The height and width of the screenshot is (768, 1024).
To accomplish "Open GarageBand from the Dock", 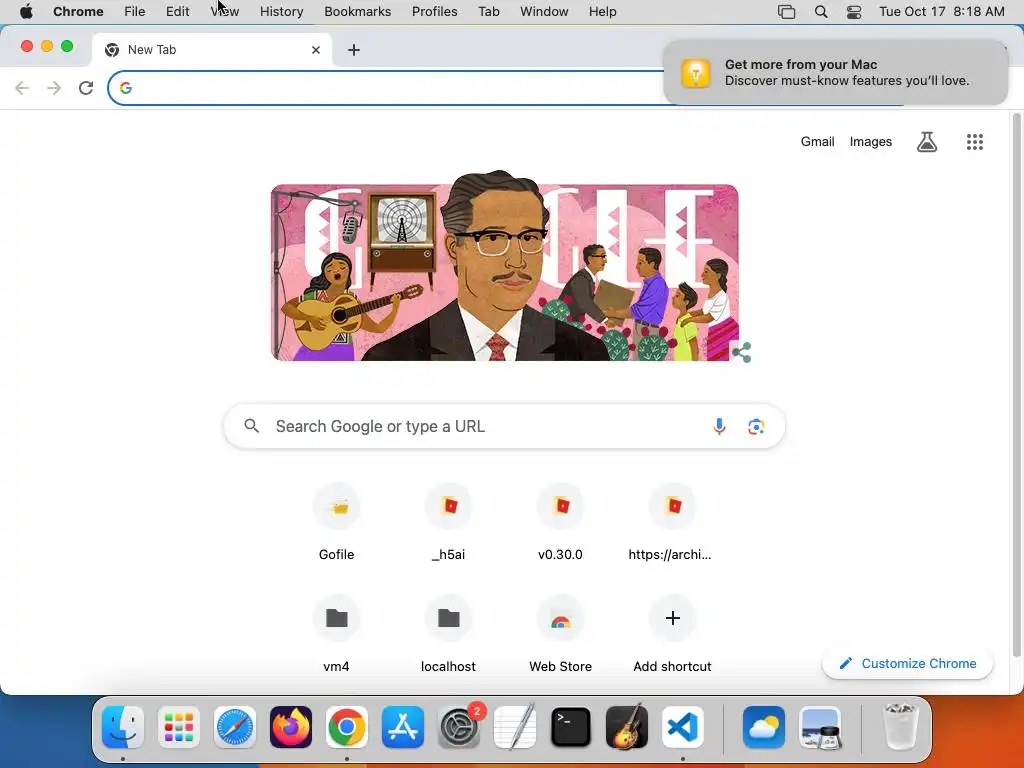I will click(627, 727).
